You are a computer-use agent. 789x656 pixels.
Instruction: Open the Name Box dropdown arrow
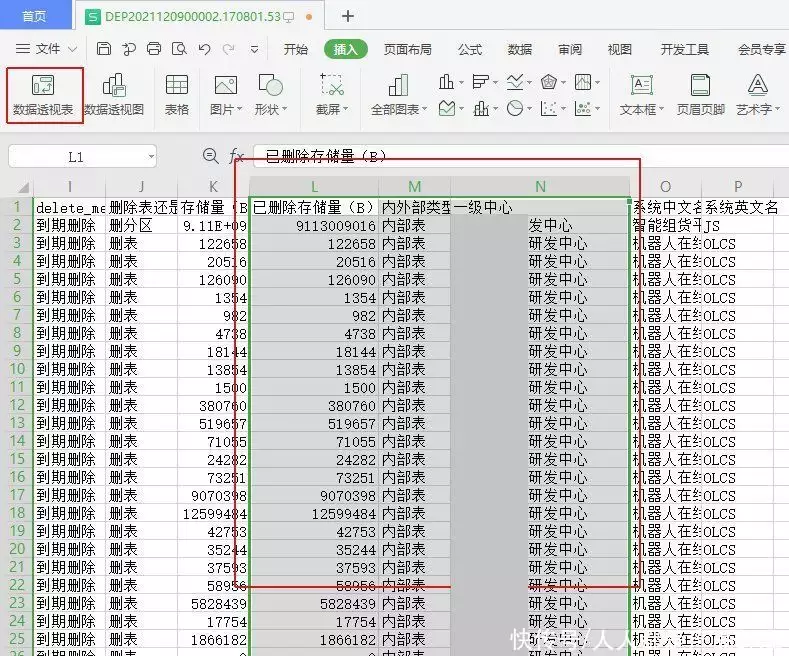point(150,157)
